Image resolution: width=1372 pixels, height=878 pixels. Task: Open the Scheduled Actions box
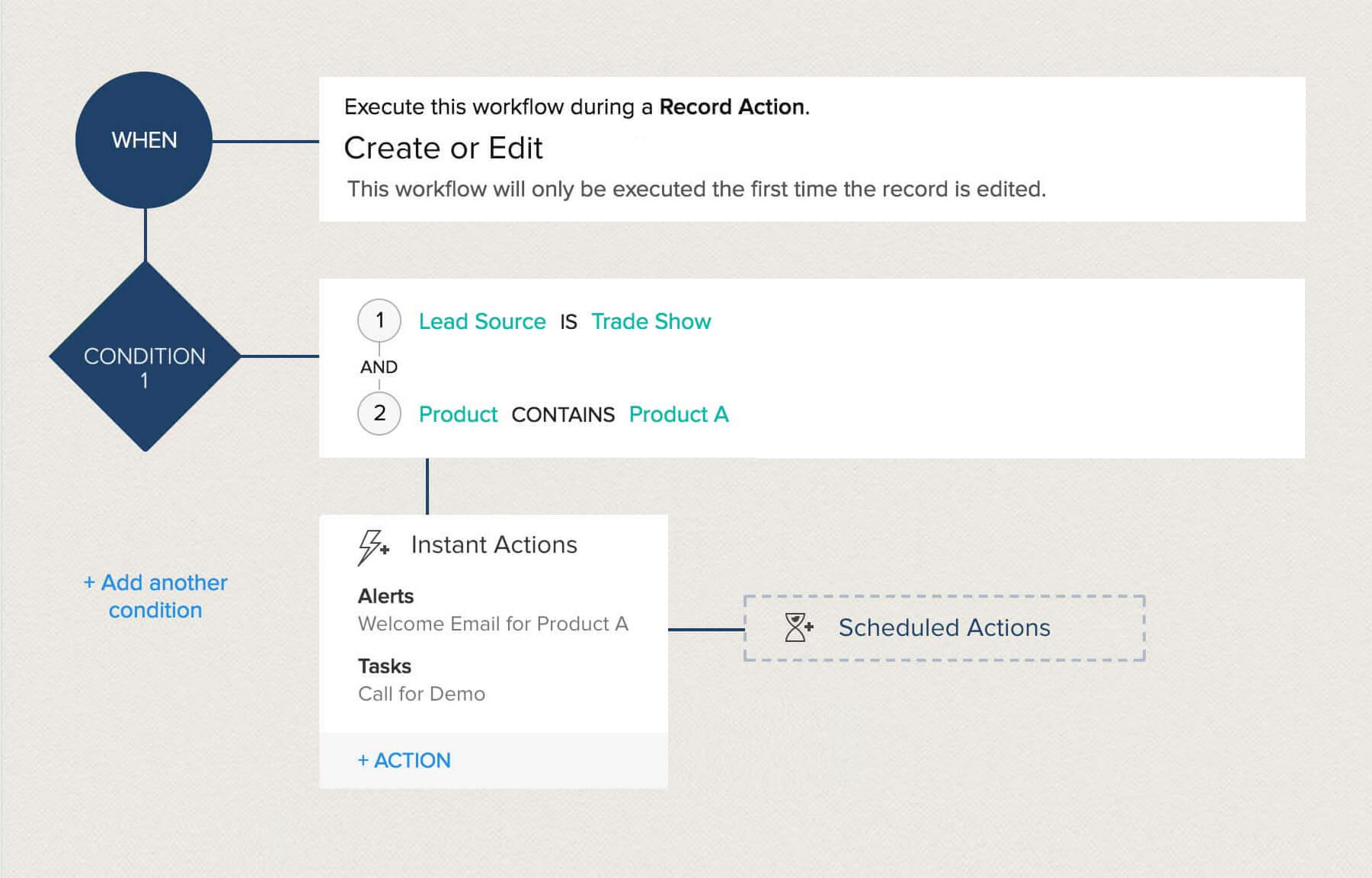click(x=944, y=627)
